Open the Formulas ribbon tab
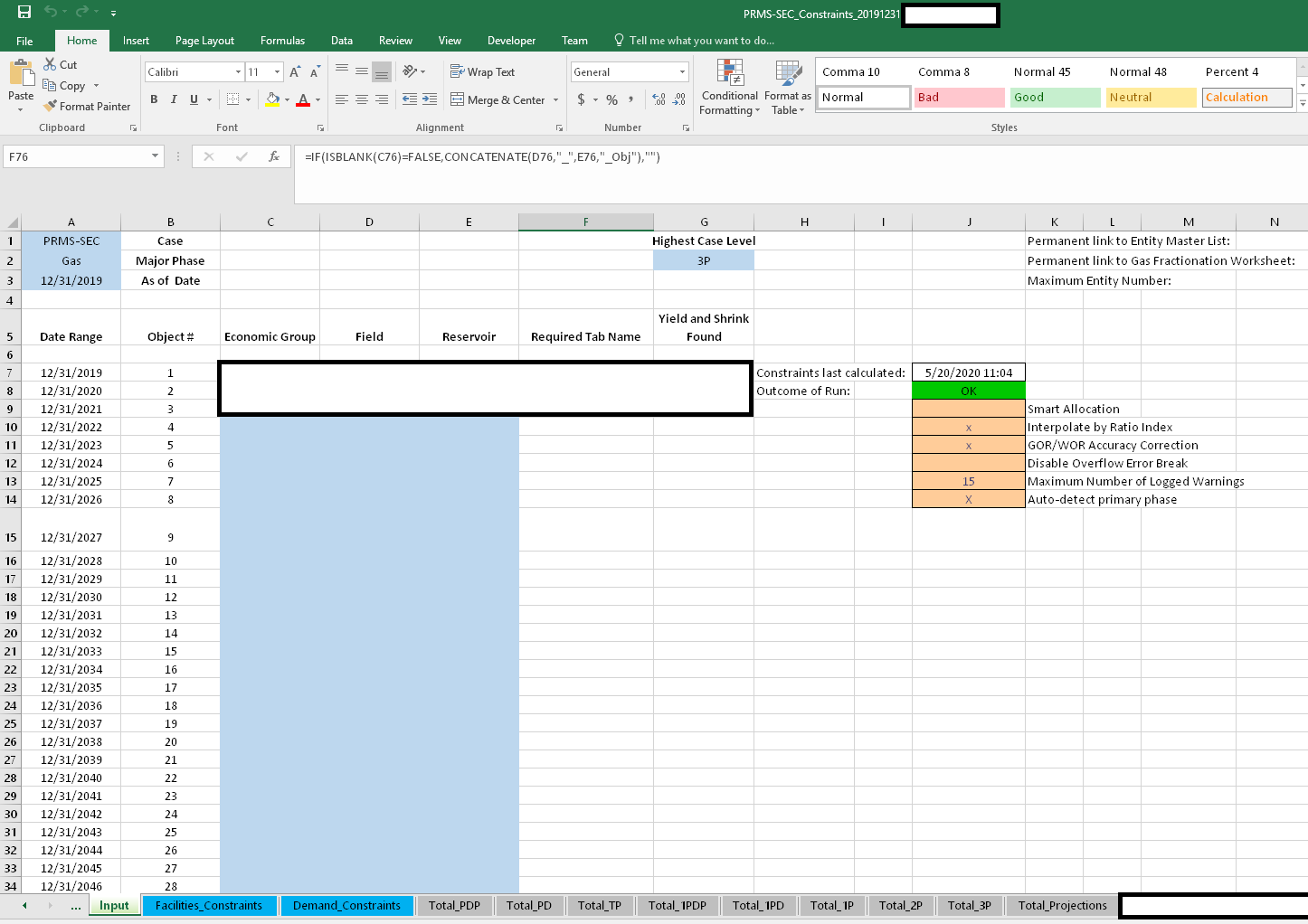The height and width of the screenshot is (924, 1308). click(282, 41)
